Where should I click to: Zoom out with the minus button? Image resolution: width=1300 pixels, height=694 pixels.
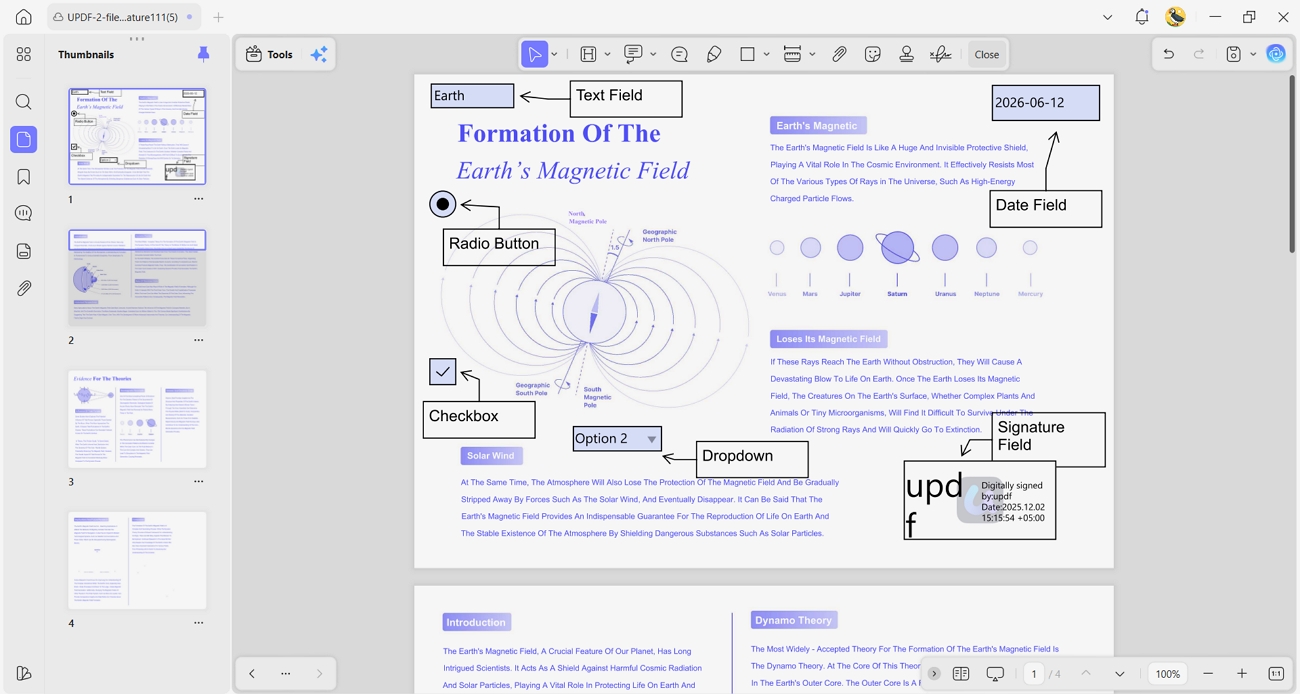pos(1208,674)
